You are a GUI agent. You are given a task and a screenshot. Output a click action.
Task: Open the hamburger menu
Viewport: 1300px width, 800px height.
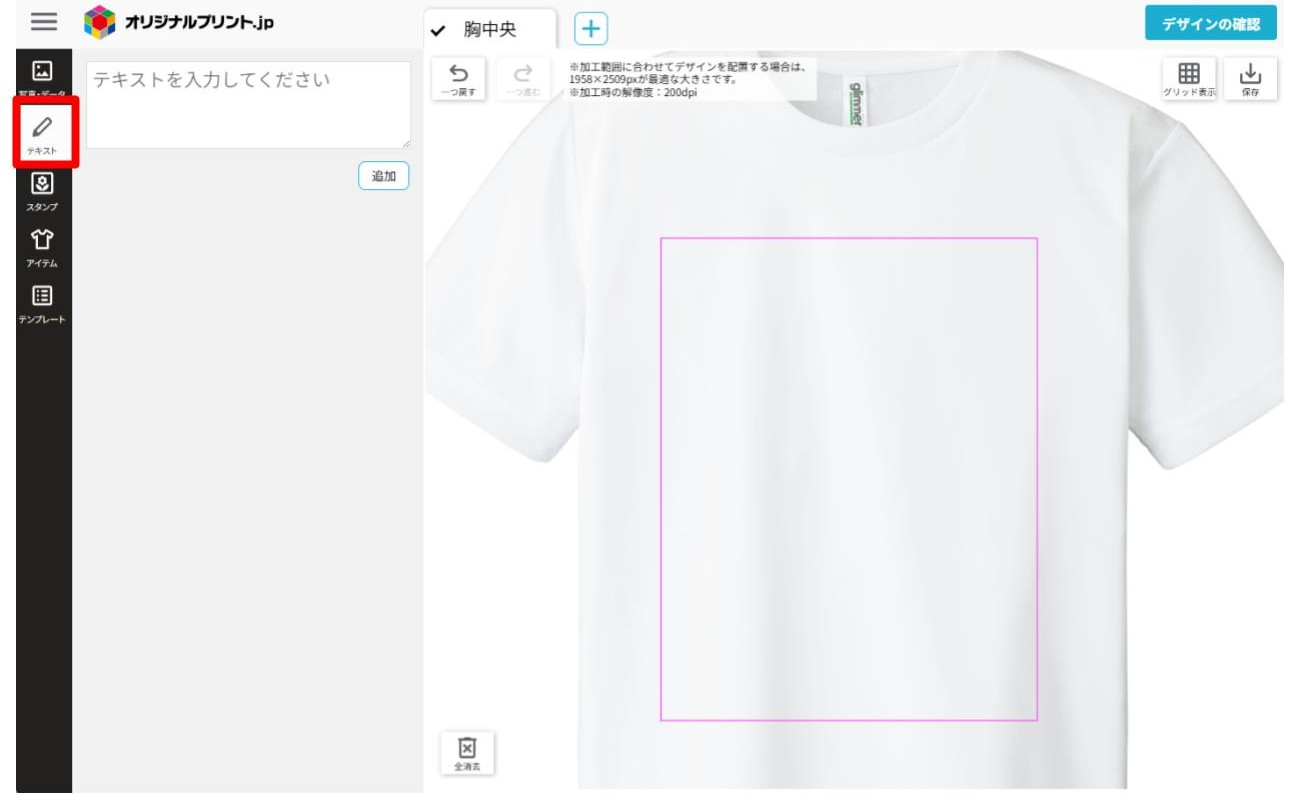click(44, 22)
